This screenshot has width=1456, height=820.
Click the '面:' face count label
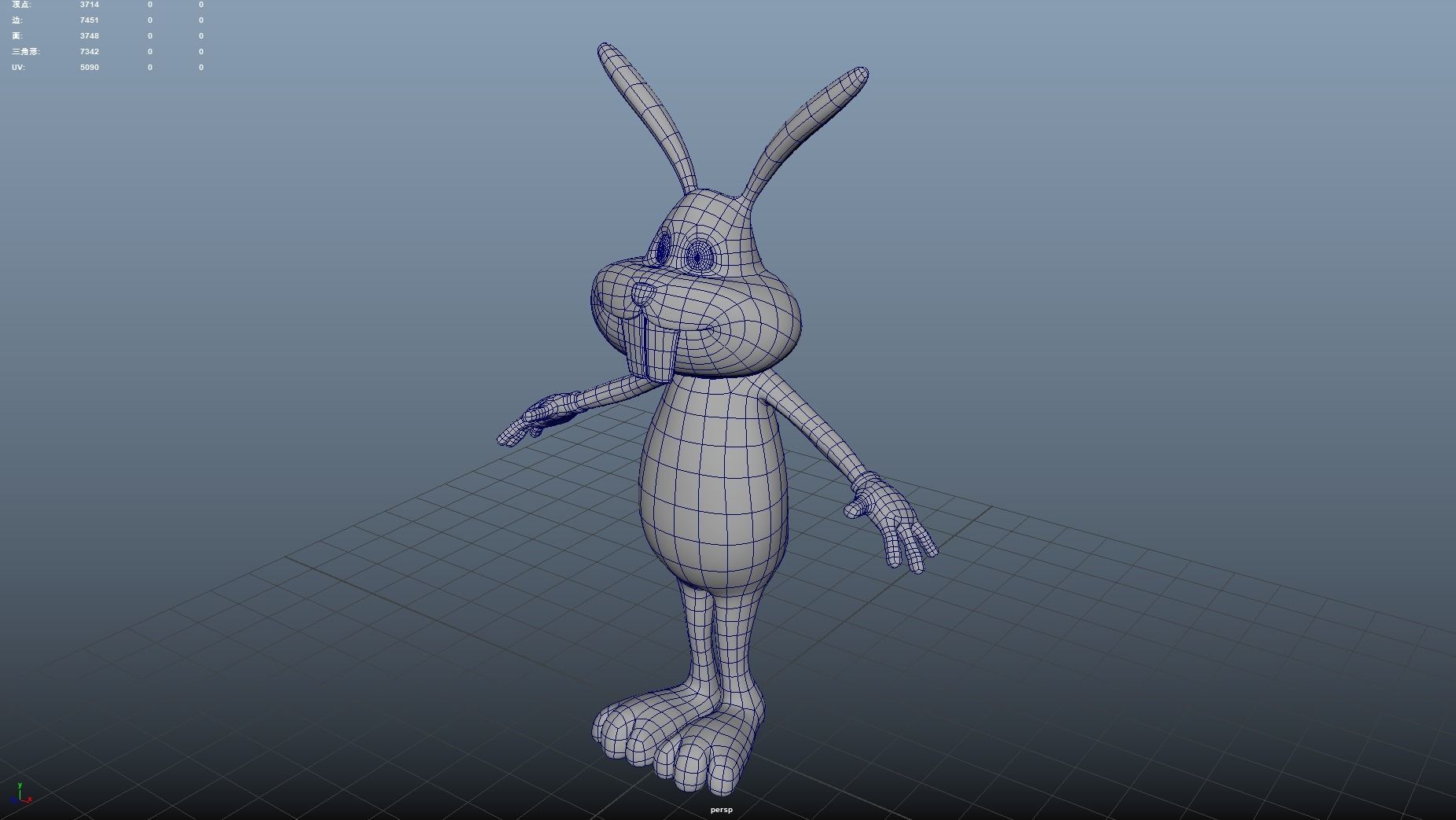click(17, 36)
